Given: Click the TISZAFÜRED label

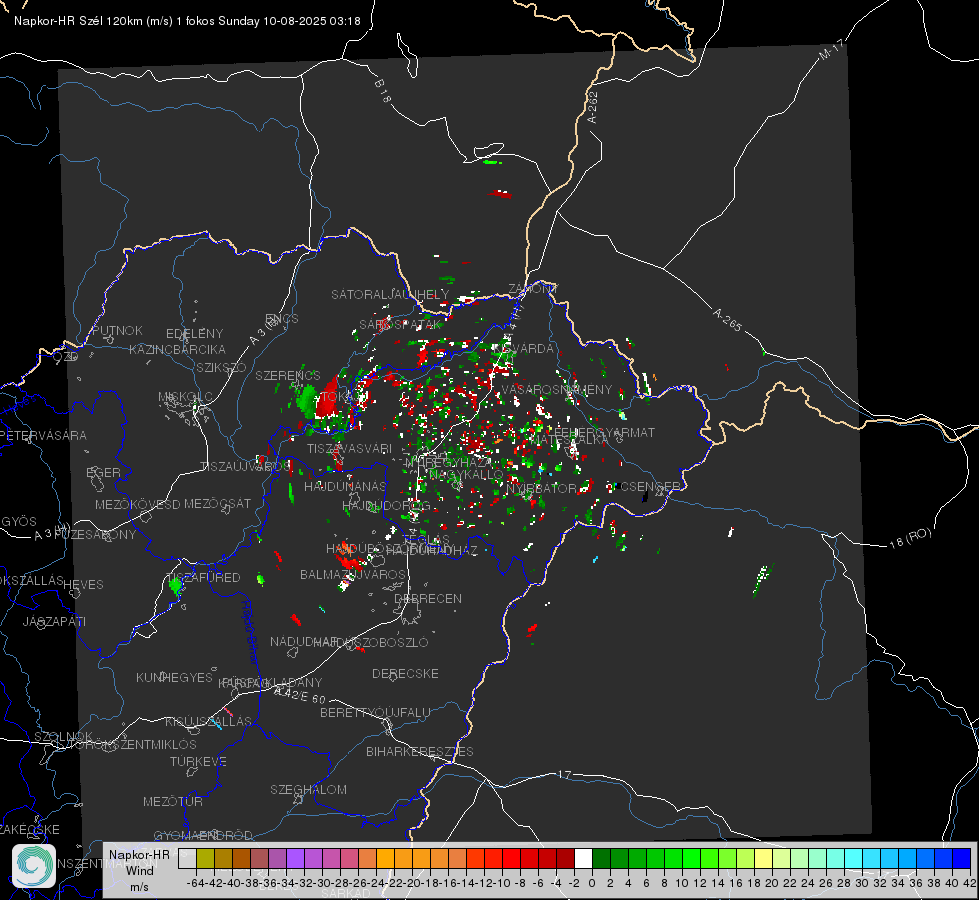Looking at the screenshot, I should click(204, 577).
